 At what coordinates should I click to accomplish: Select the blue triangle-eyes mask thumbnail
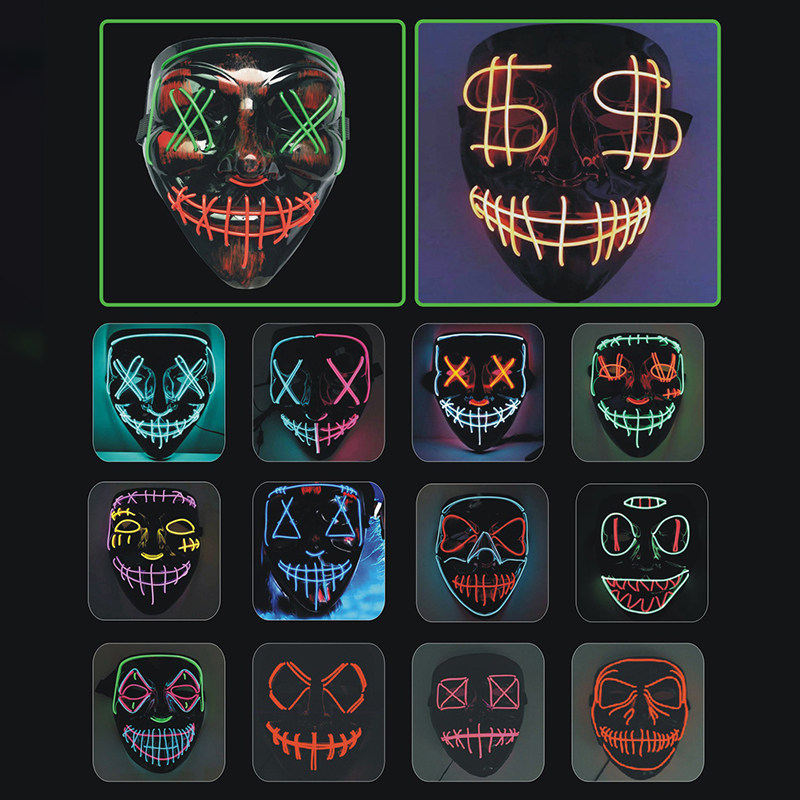coord(319,551)
